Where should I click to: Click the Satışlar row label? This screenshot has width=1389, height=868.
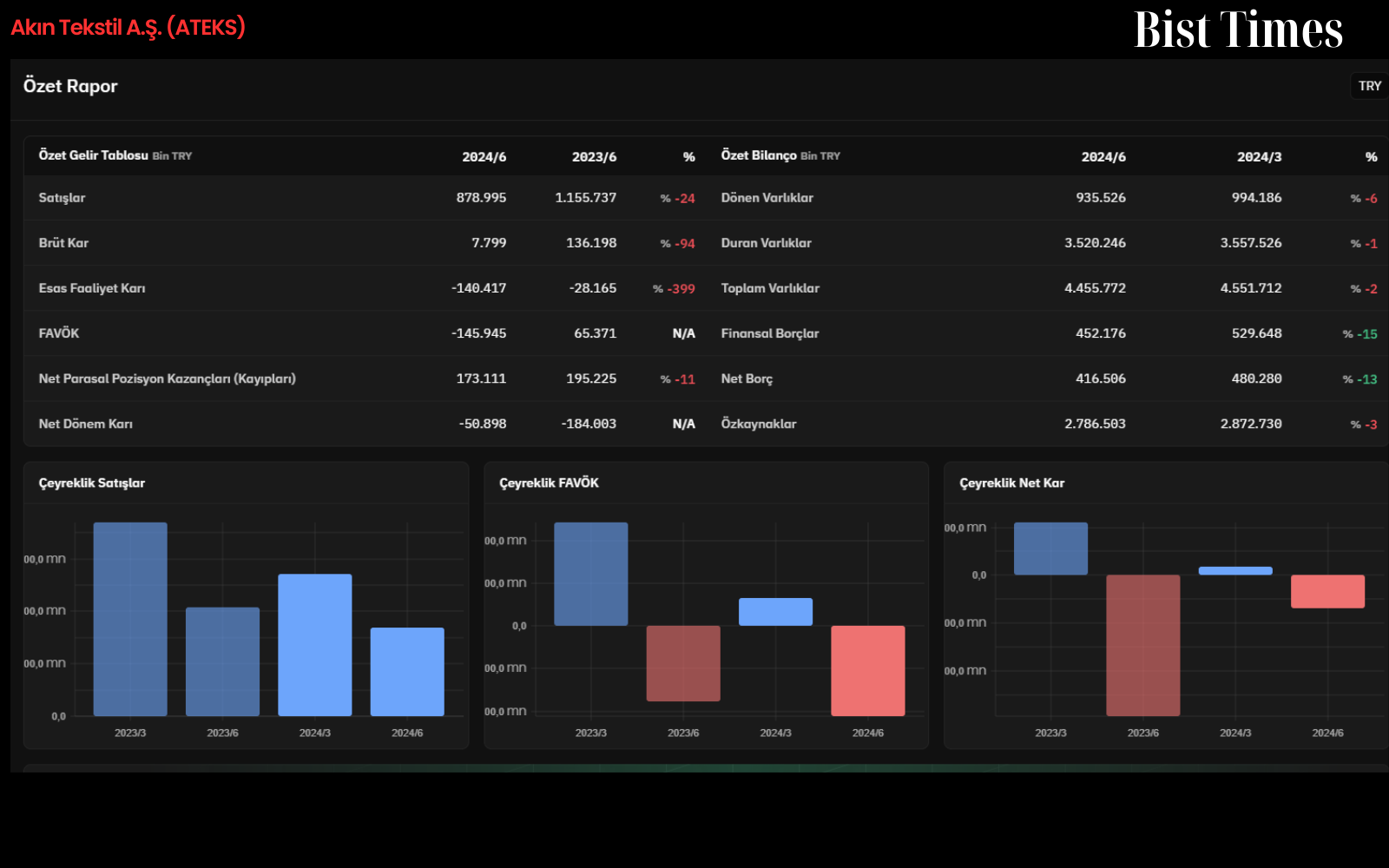coord(62,198)
